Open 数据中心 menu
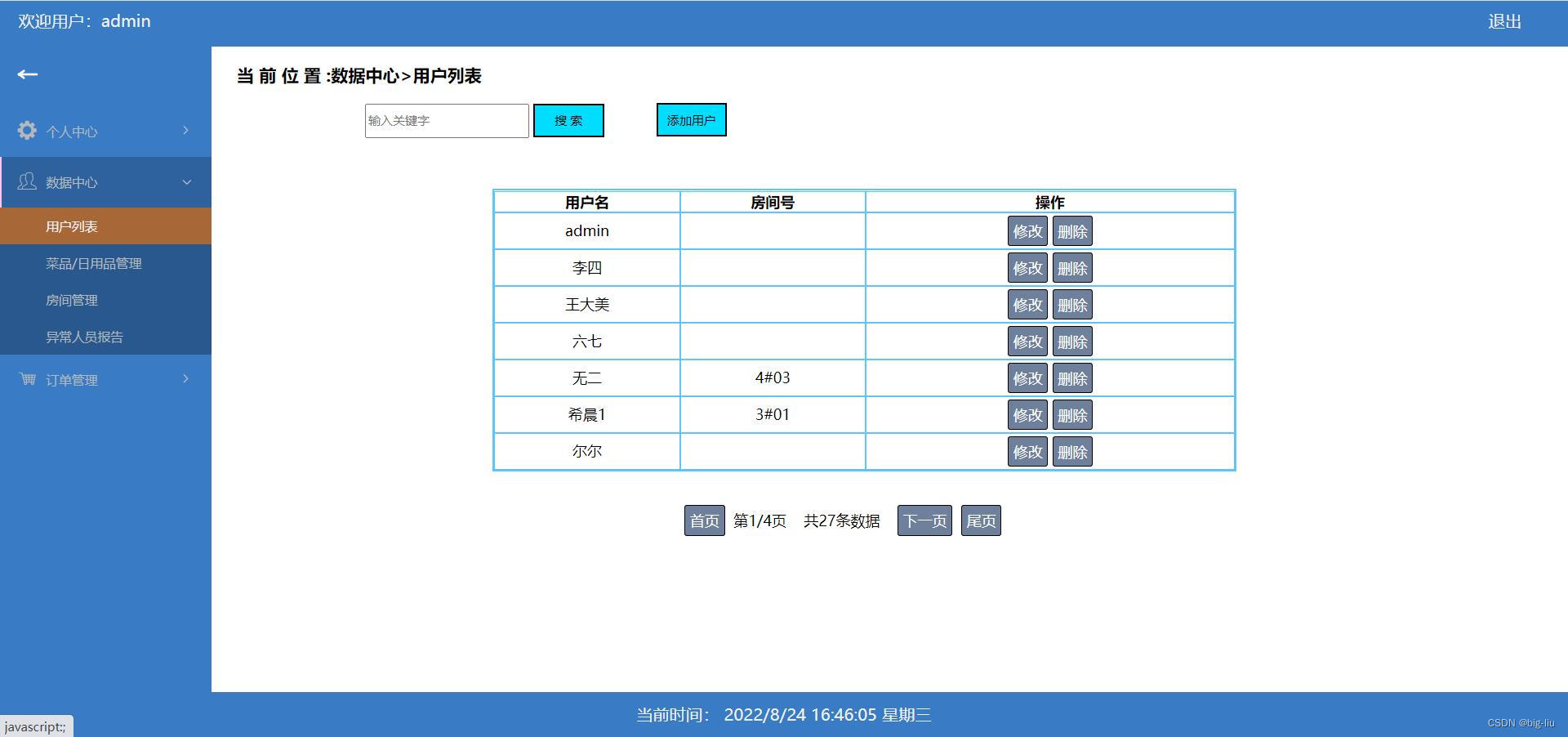 click(105, 182)
